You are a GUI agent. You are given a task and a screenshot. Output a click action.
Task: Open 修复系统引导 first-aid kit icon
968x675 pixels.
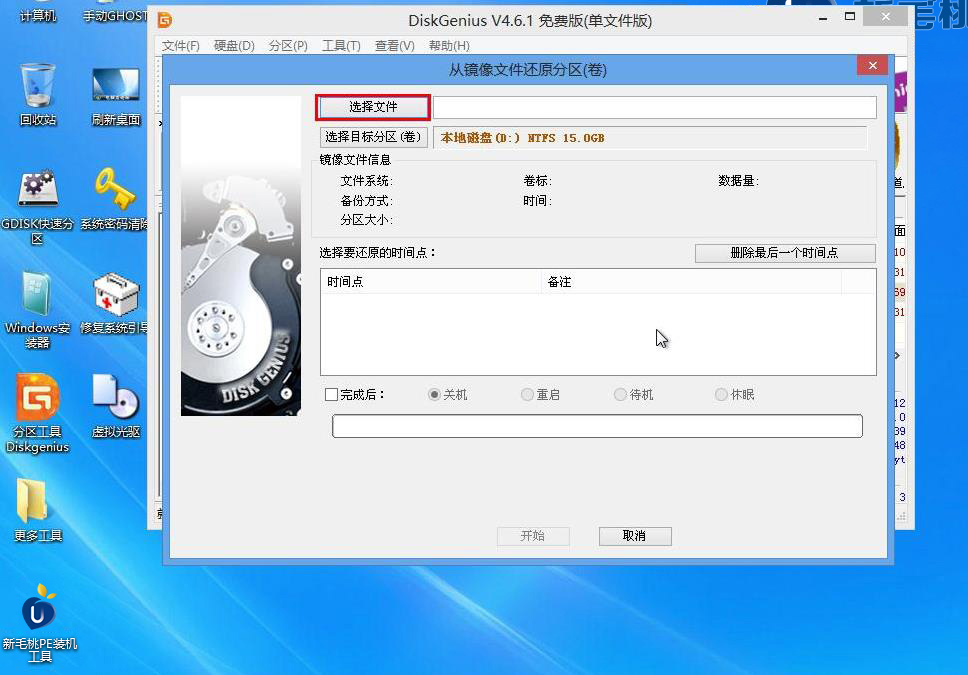point(115,303)
